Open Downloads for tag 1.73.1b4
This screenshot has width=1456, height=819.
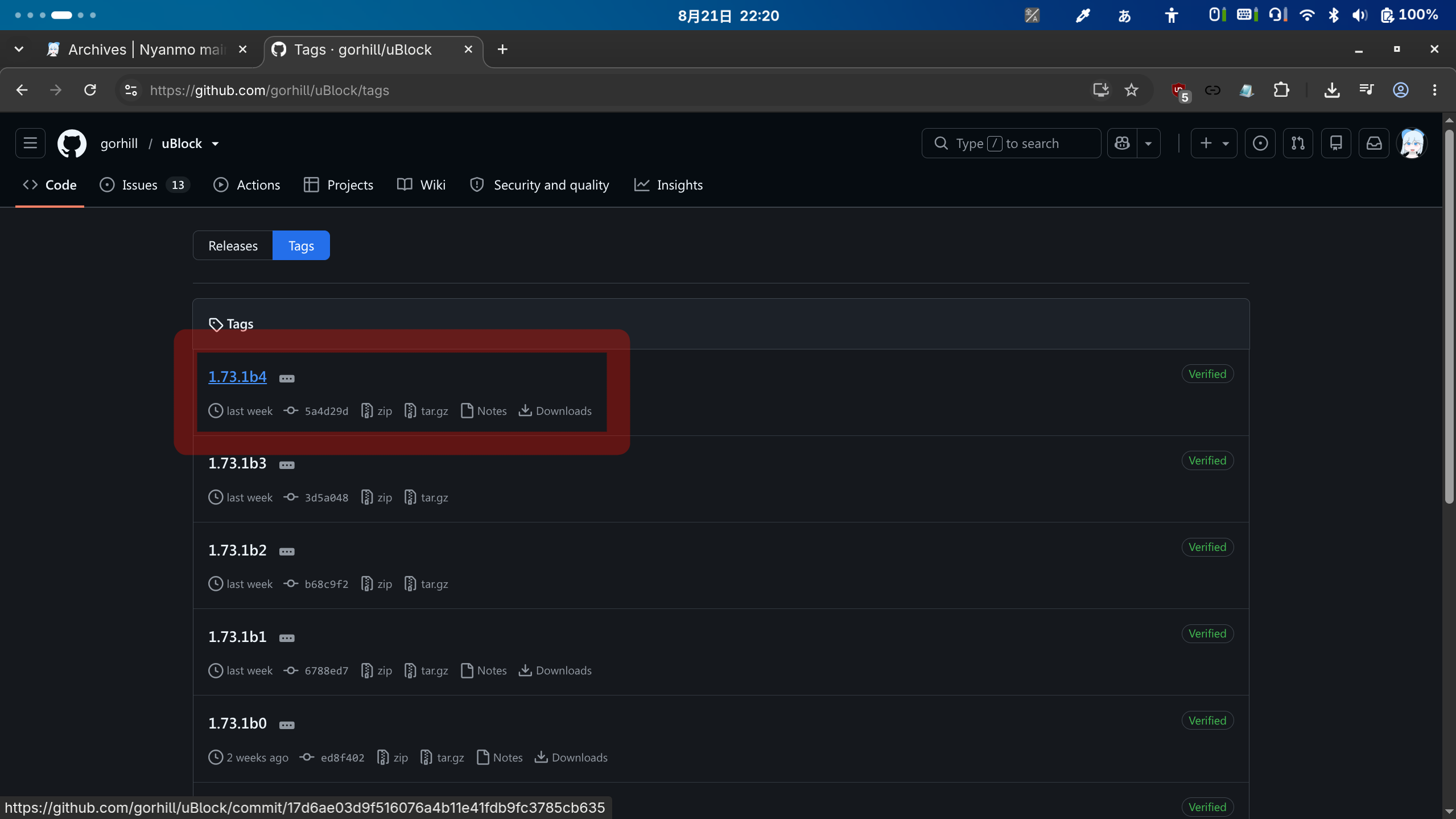[x=555, y=411]
